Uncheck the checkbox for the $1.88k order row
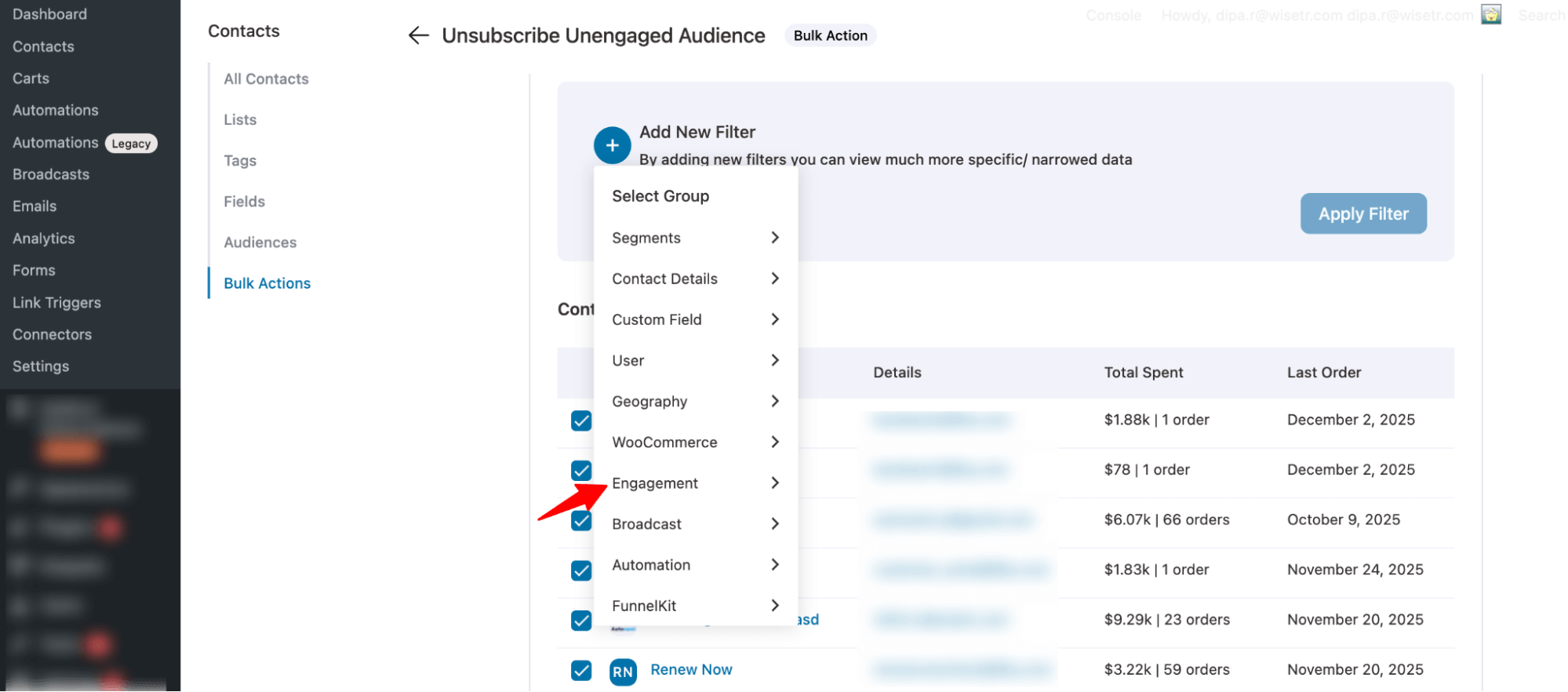This screenshot has height=692, width=1568. click(581, 421)
